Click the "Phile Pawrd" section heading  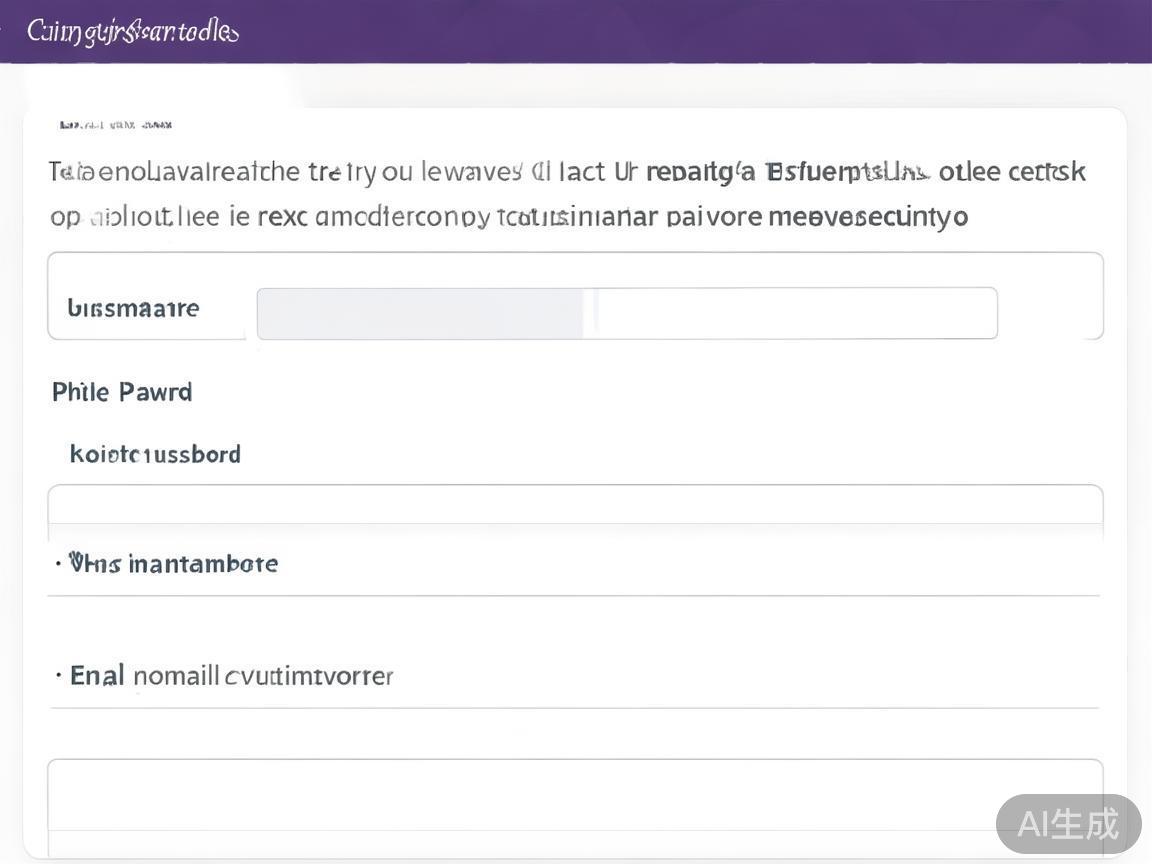(122, 391)
